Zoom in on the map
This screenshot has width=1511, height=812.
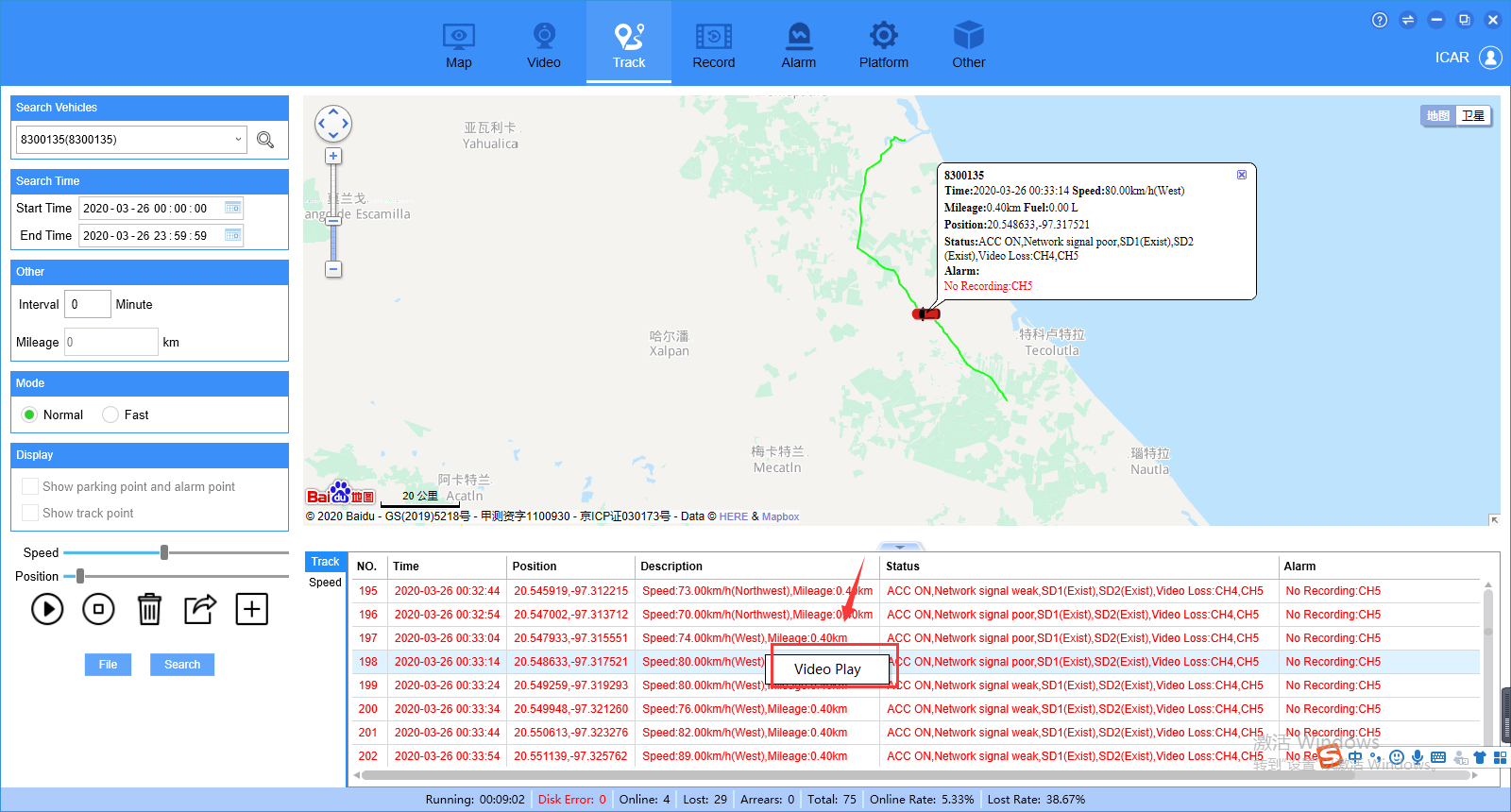coord(333,156)
